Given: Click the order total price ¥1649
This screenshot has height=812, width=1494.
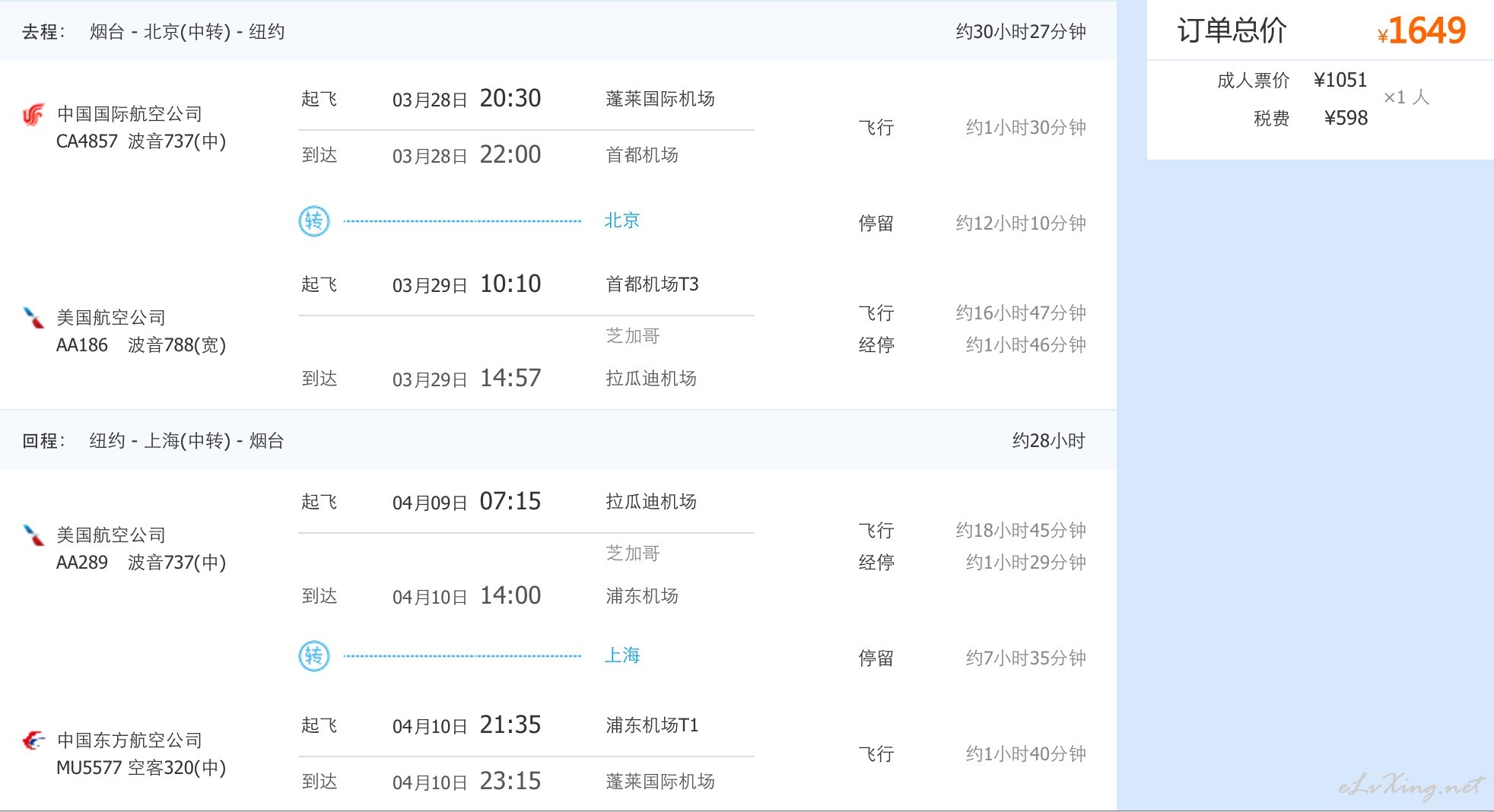Looking at the screenshot, I should [1422, 31].
